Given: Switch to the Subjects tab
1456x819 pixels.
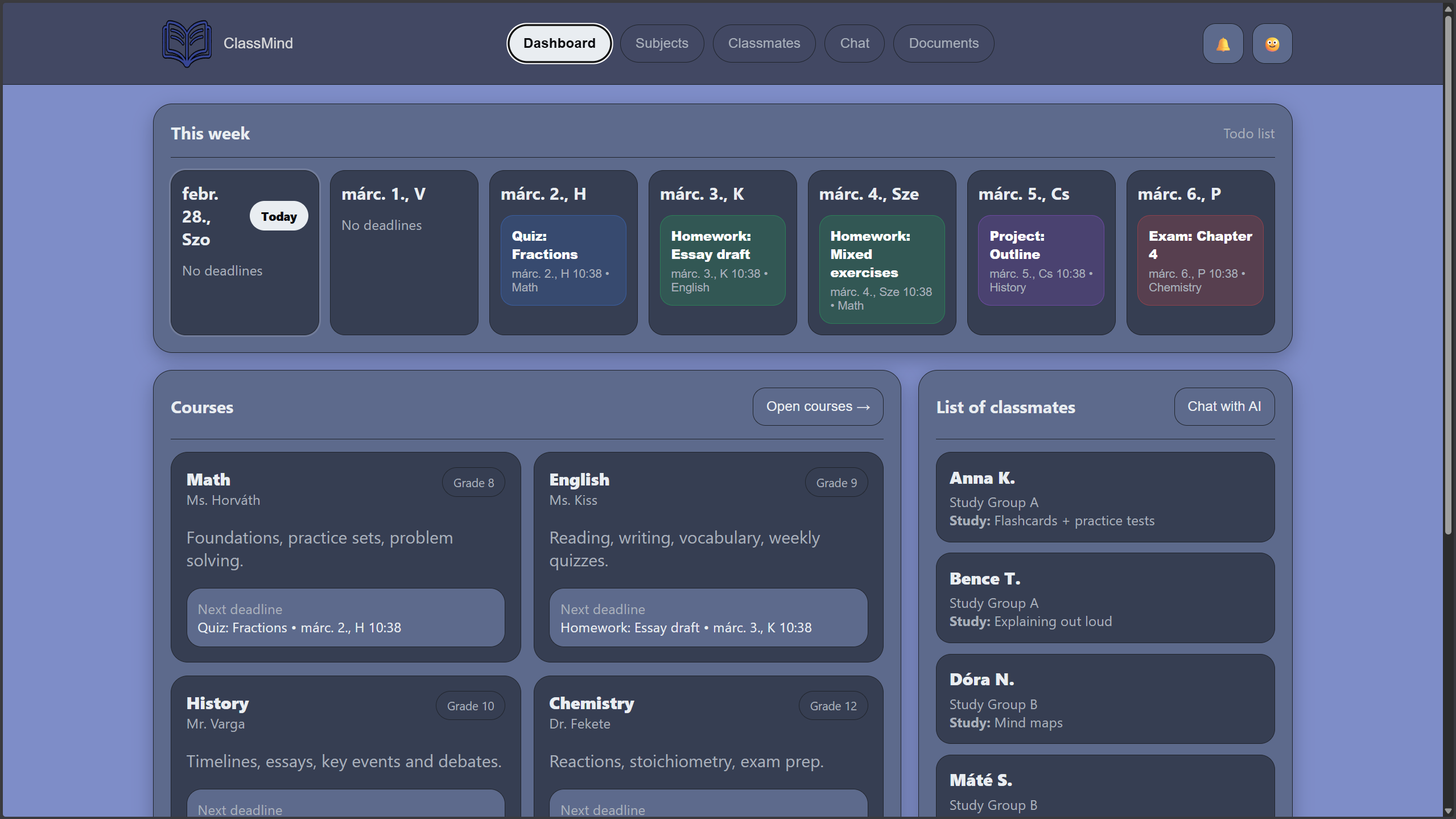Looking at the screenshot, I should click(x=661, y=43).
